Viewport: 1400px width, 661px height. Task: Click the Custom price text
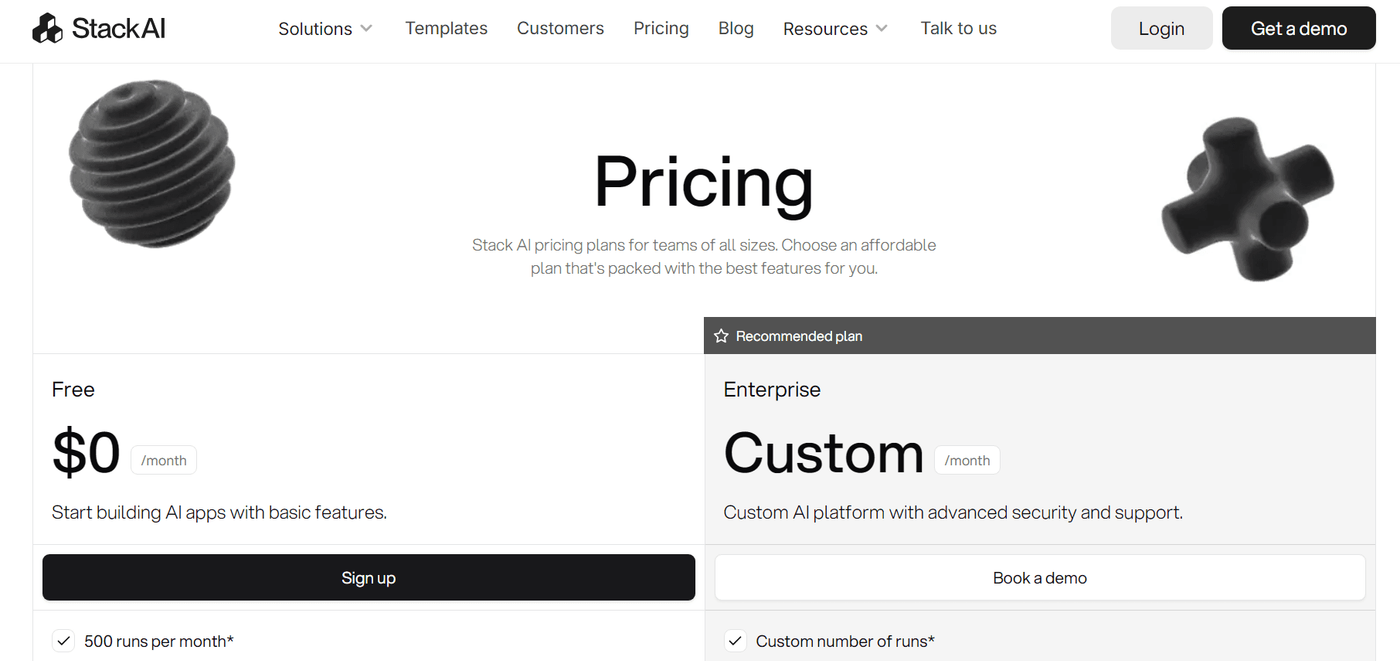click(824, 453)
